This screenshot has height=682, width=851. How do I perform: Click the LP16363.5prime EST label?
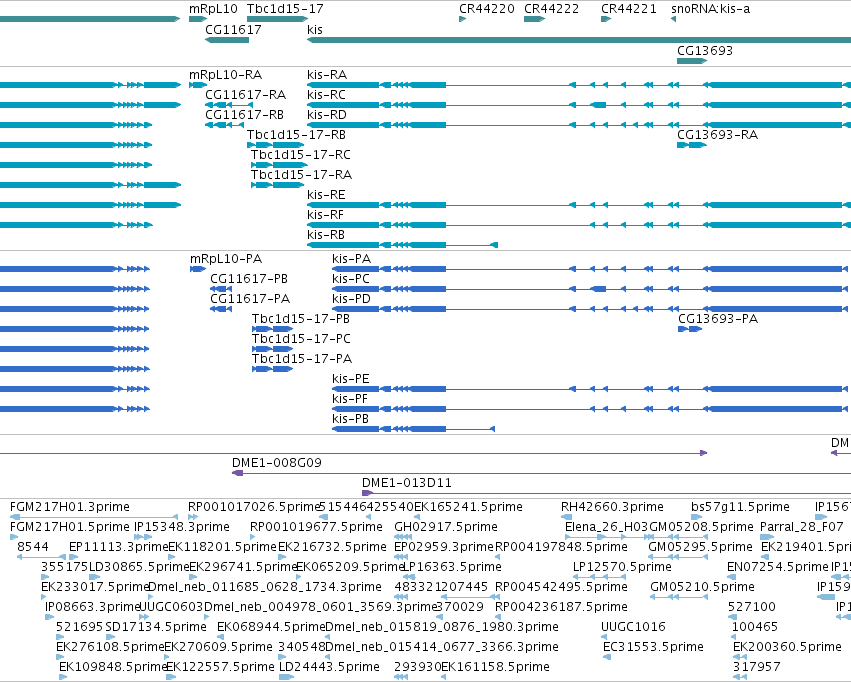tap(453, 567)
